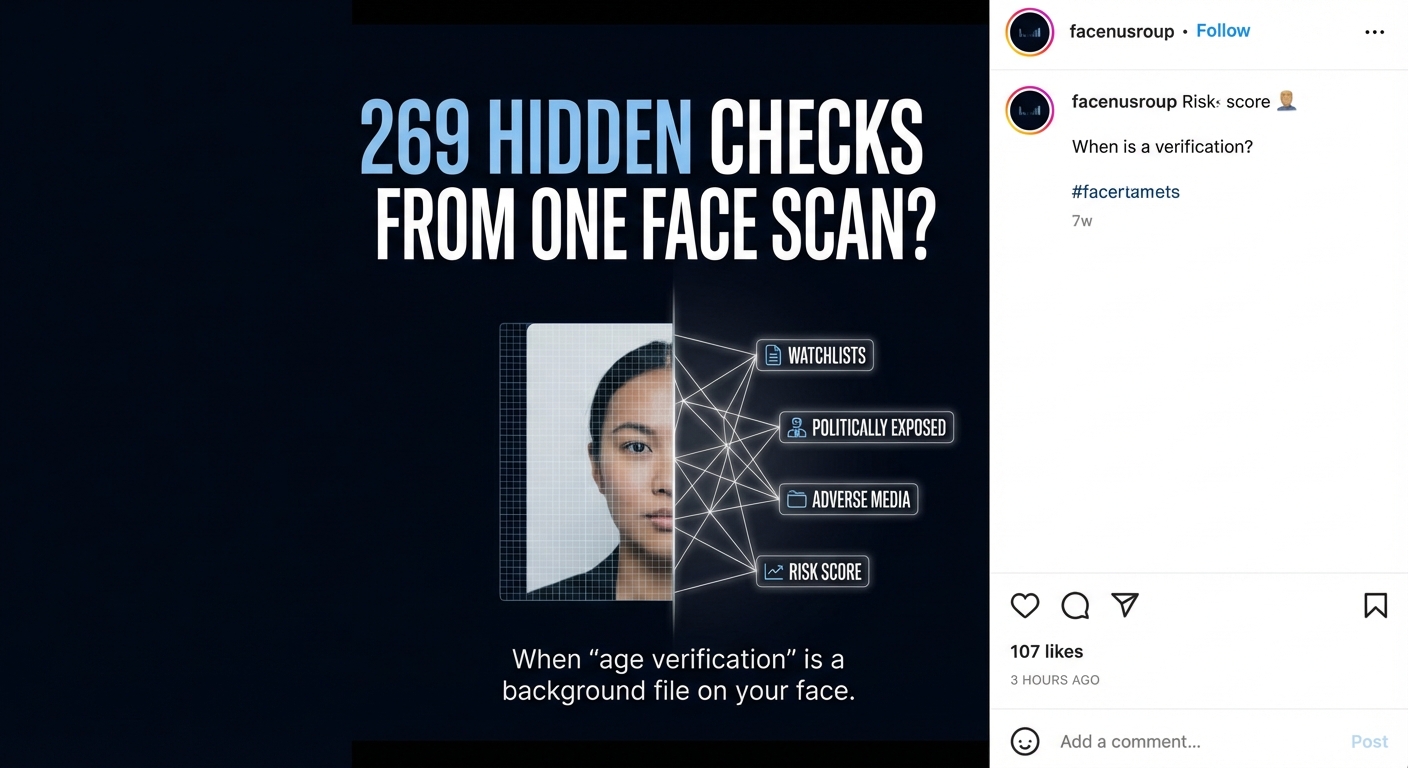Click the 3 HOURS AGO timestamp
The width and height of the screenshot is (1408, 768).
pos(1054,679)
